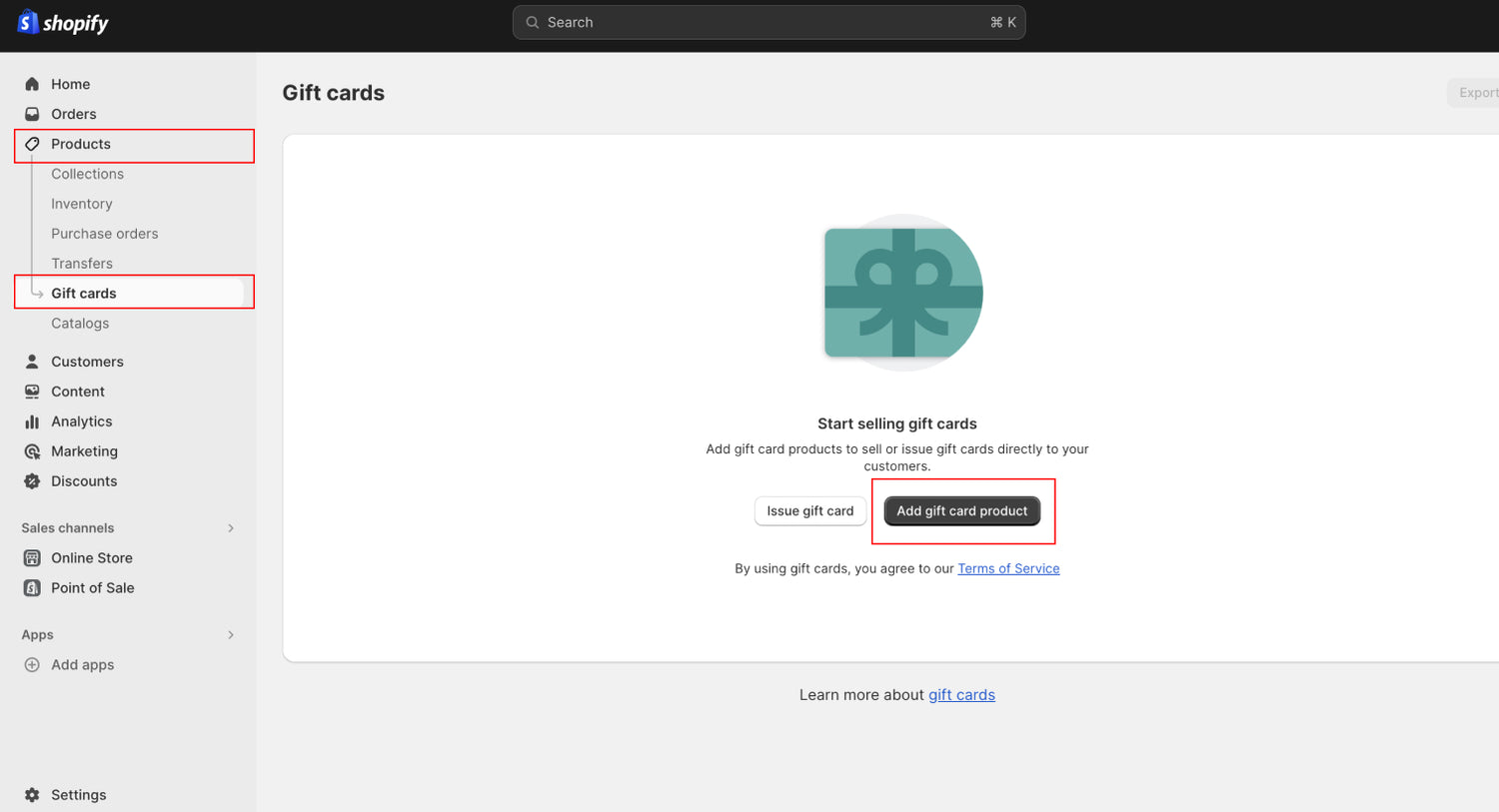Image resolution: width=1499 pixels, height=812 pixels.
Task: Click the Home house icon
Action: pos(32,84)
